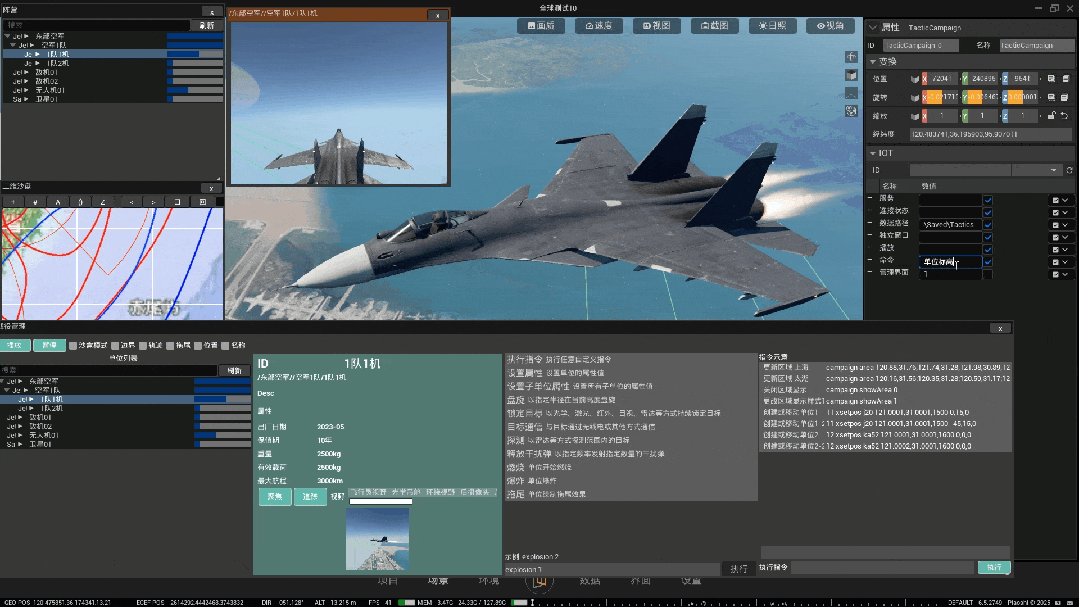The height and width of the screenshot is (607, 1079).
Task: Toggle the 轴线 checkbox in the bottom panel
Action: point(142,345)
